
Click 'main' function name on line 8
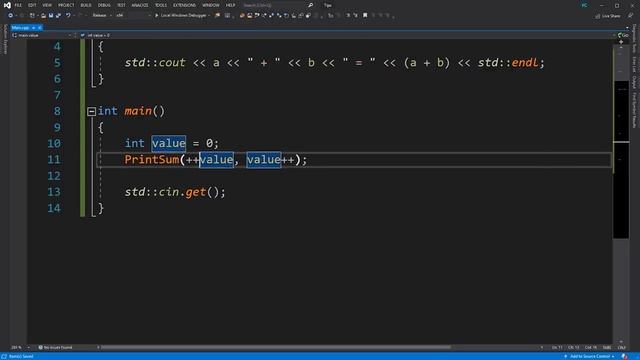pyautogui.click(x=138, y=111)
